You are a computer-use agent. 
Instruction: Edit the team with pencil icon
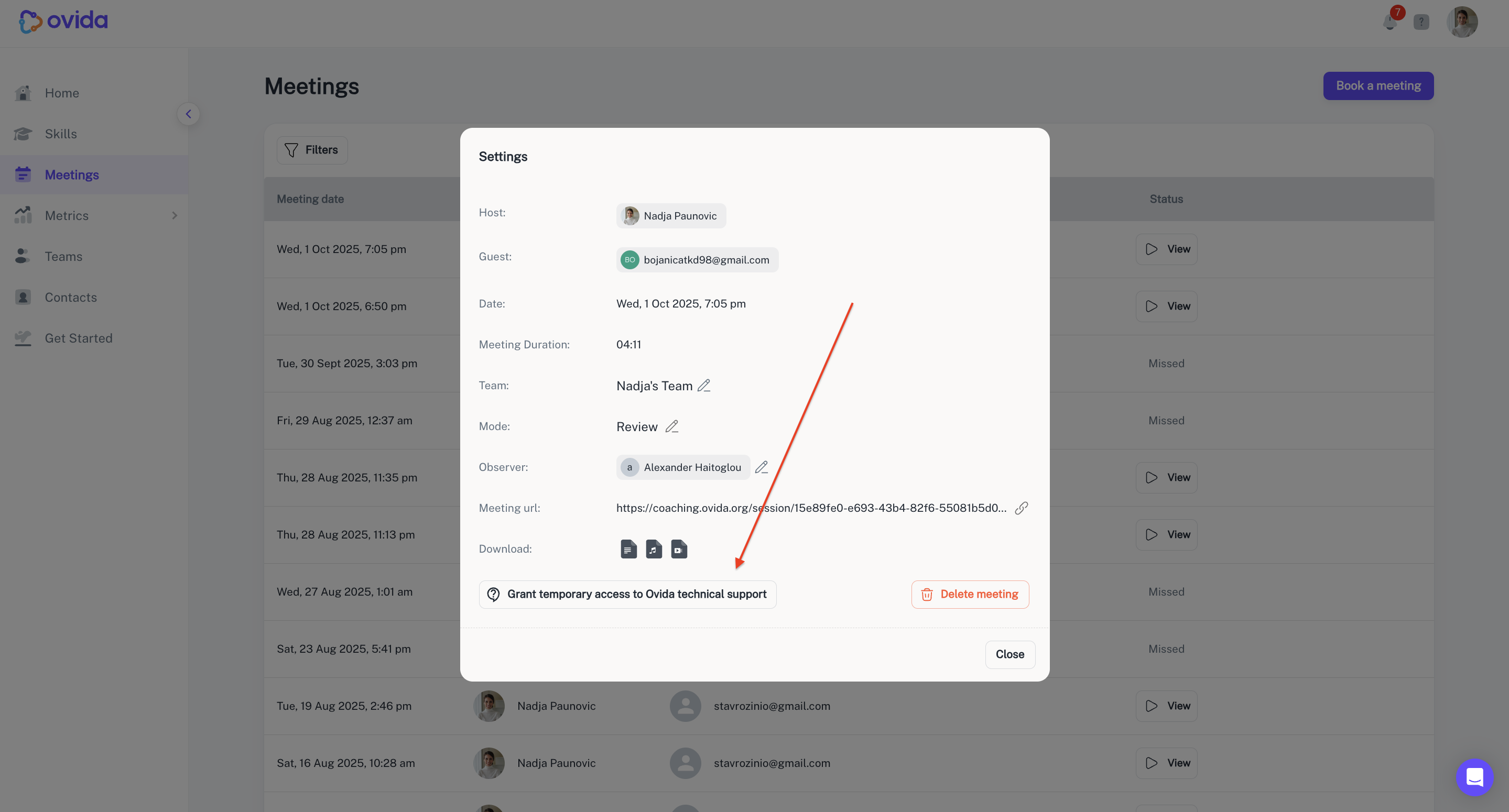point(704,386)
